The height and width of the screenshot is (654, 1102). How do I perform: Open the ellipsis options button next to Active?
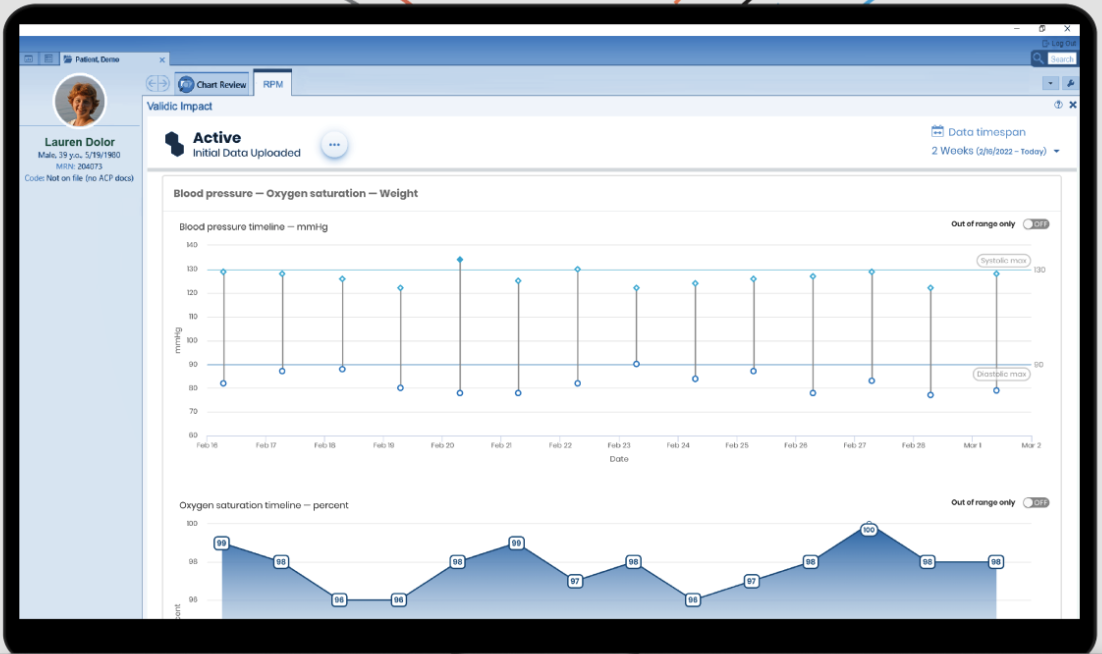pyautogui.click(x=335, y=144)
